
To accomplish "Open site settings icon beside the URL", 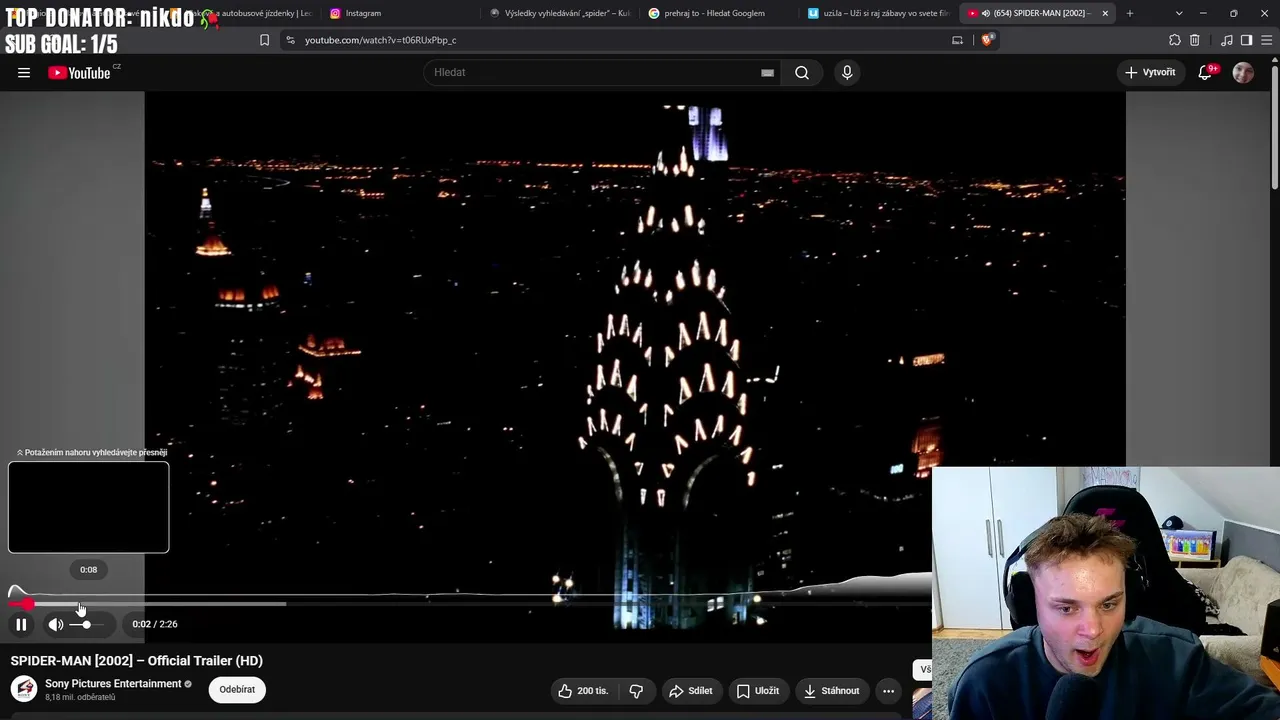I will (x=290, y=40).
